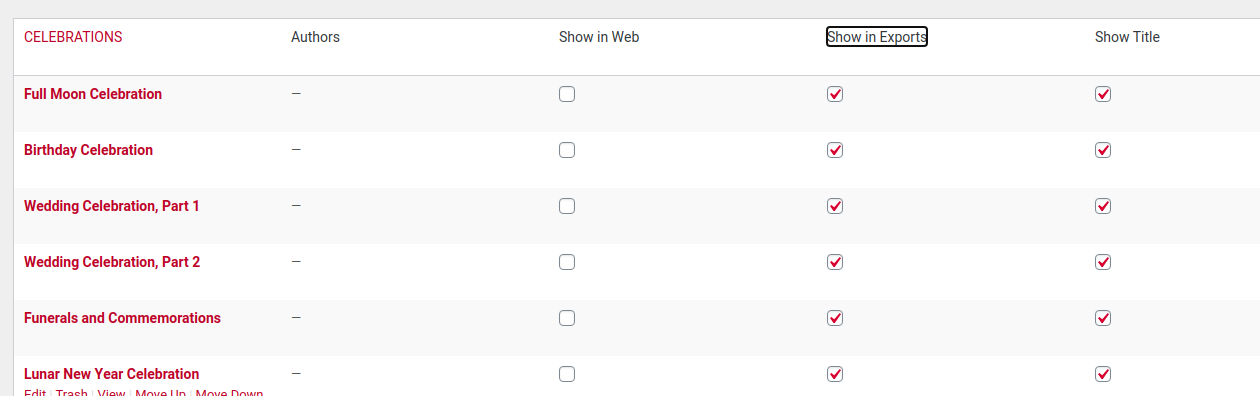The width and height of the screenshot is (1260, 396).
Task: Open Wedding Celebration, Part 2
Action: [x=112, y=262]
